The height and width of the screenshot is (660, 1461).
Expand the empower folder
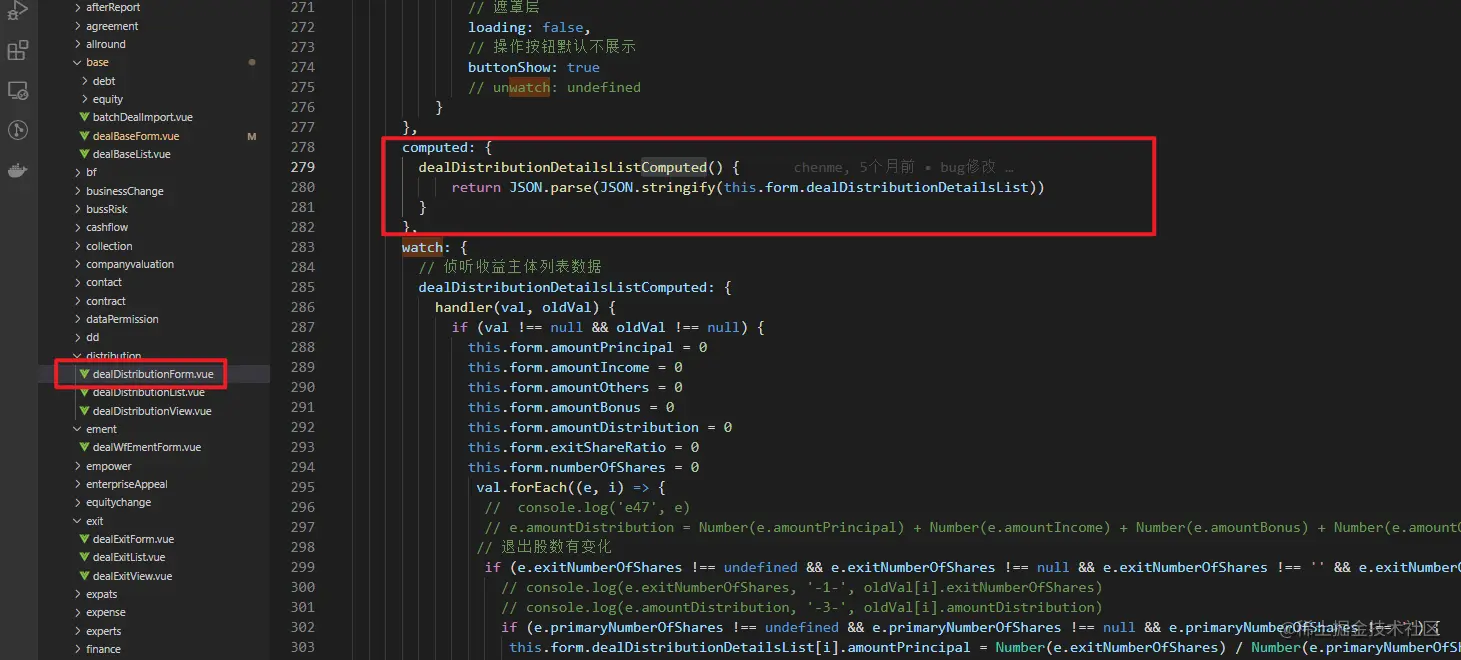point(108,466)
